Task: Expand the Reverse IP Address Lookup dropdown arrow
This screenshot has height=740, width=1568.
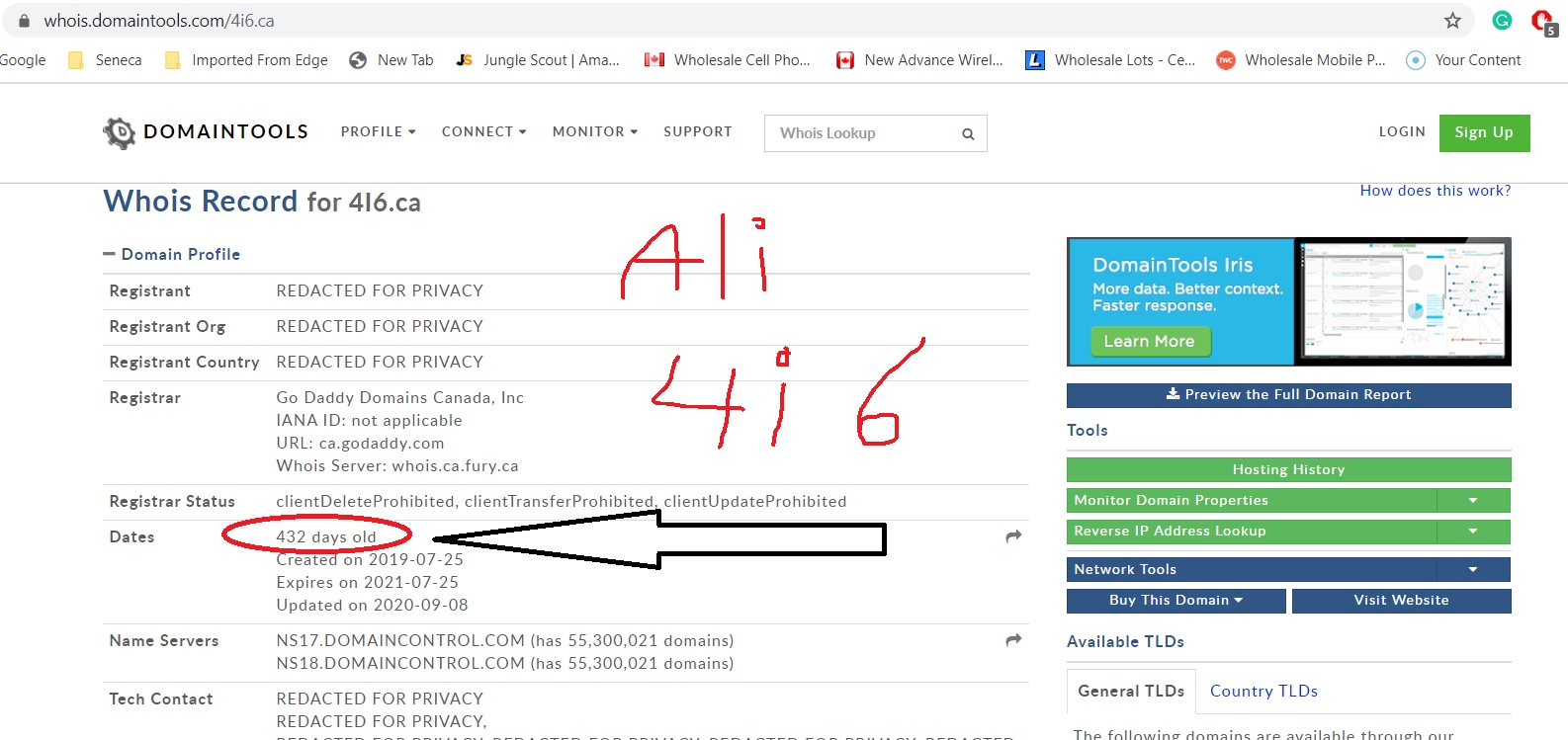Action: pos(1473,531)
